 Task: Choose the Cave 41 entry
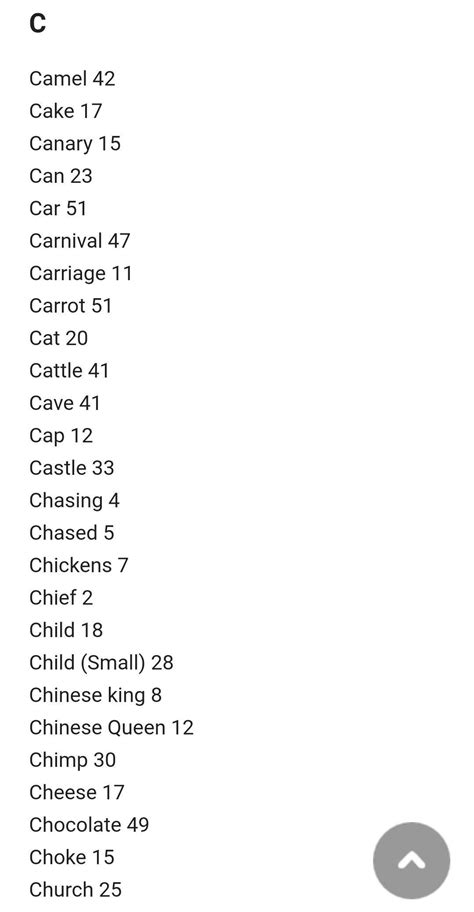point(65,403)
